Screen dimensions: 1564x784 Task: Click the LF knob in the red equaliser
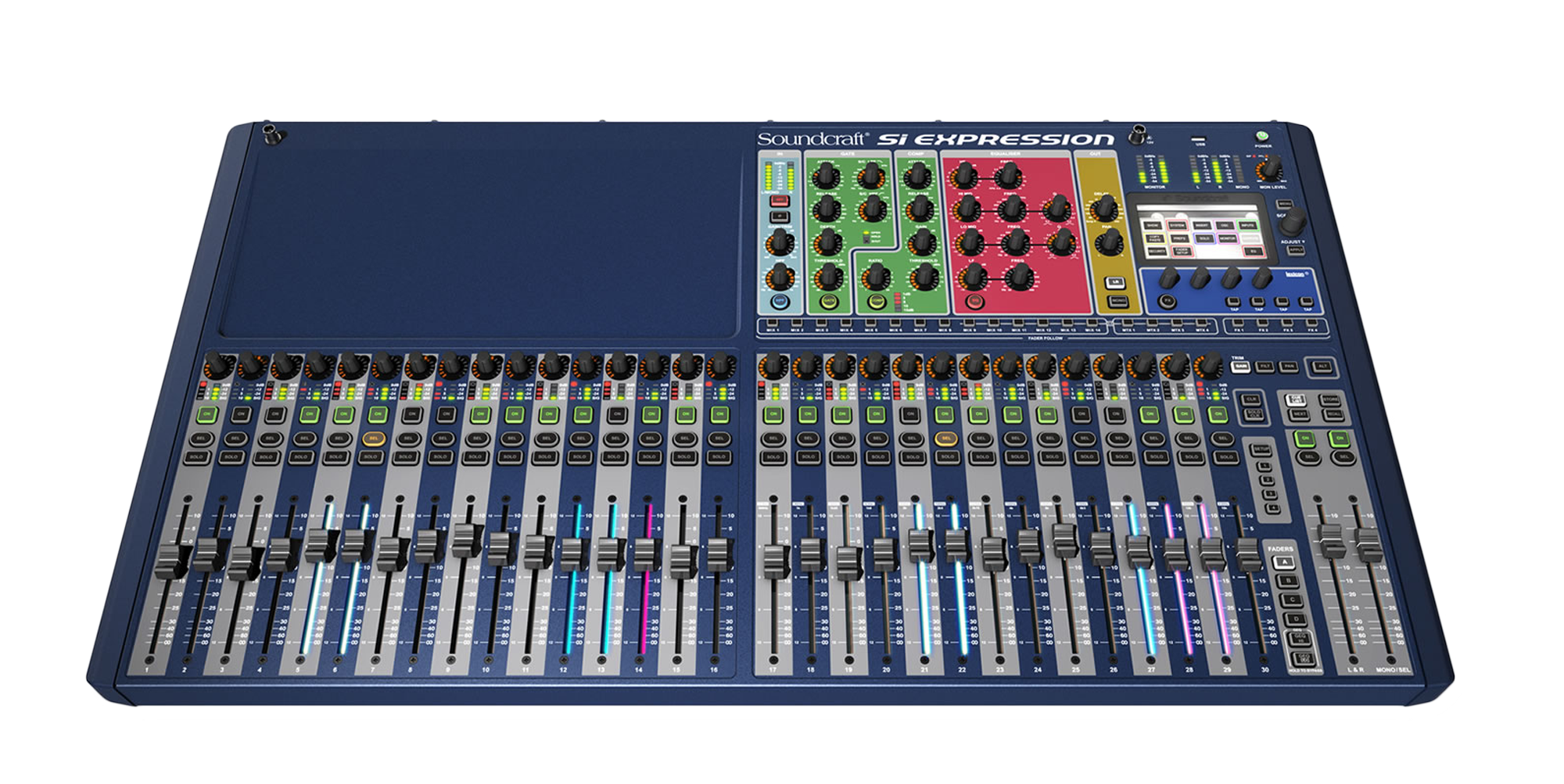pos(973,276)
